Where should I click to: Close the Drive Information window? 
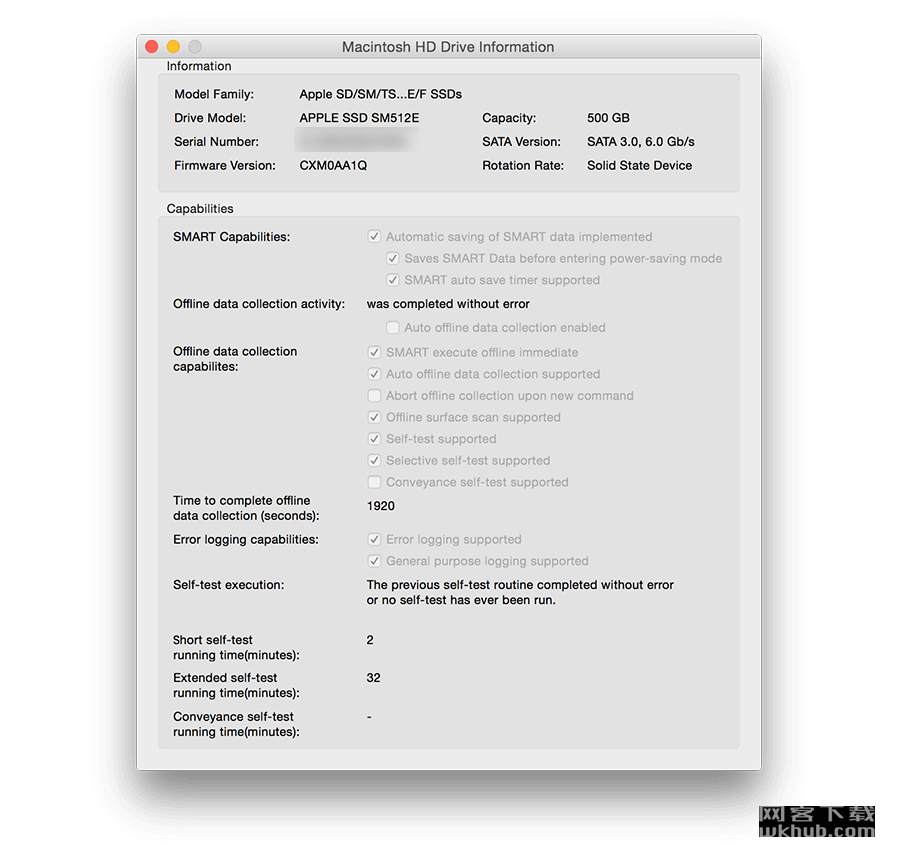click(152, 46)
